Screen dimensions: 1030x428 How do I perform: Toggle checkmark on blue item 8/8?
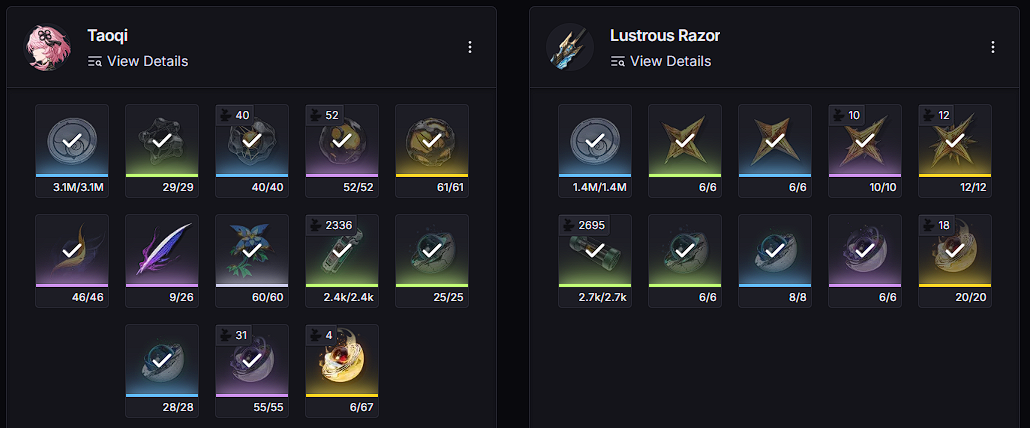775,251
